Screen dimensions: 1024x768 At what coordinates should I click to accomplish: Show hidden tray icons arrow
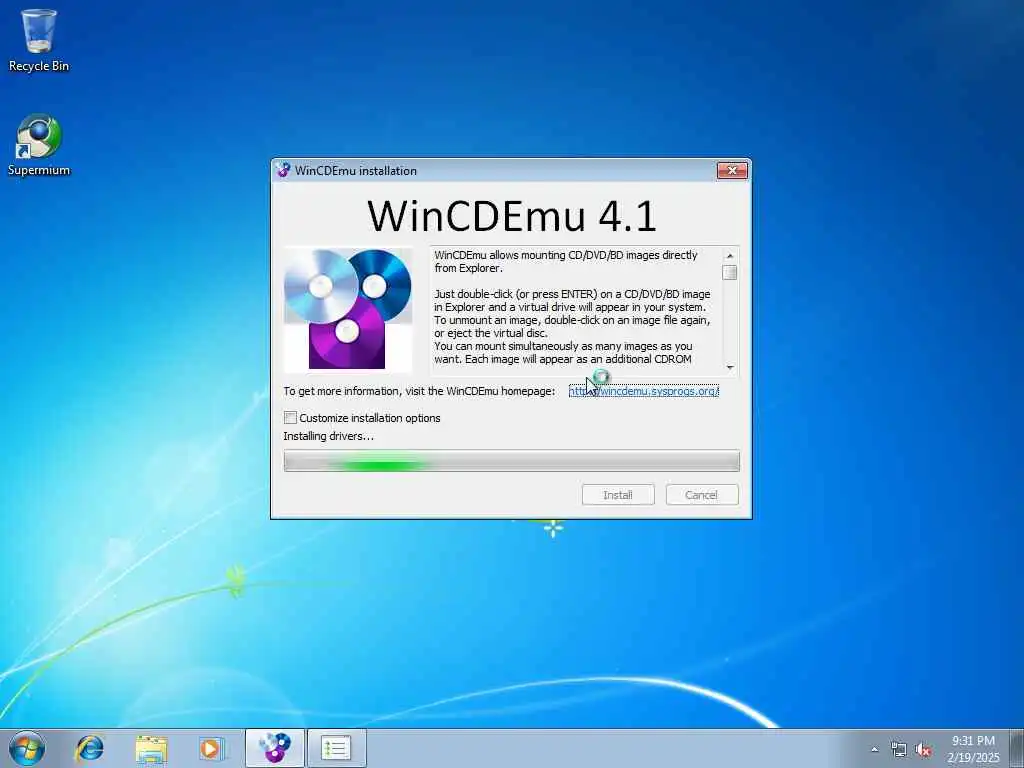[874, 750]
